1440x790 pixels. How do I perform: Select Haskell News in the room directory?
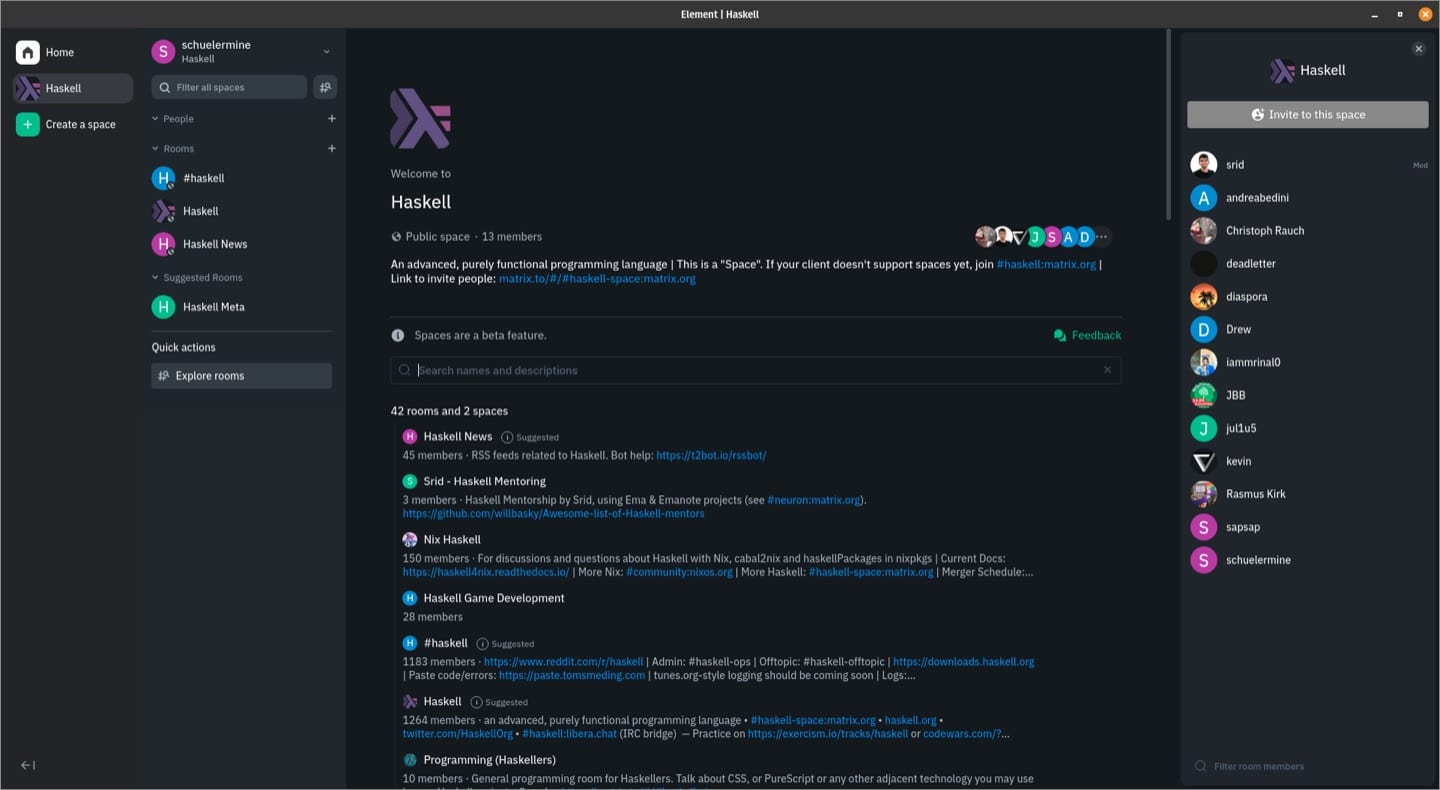[458, 436]
